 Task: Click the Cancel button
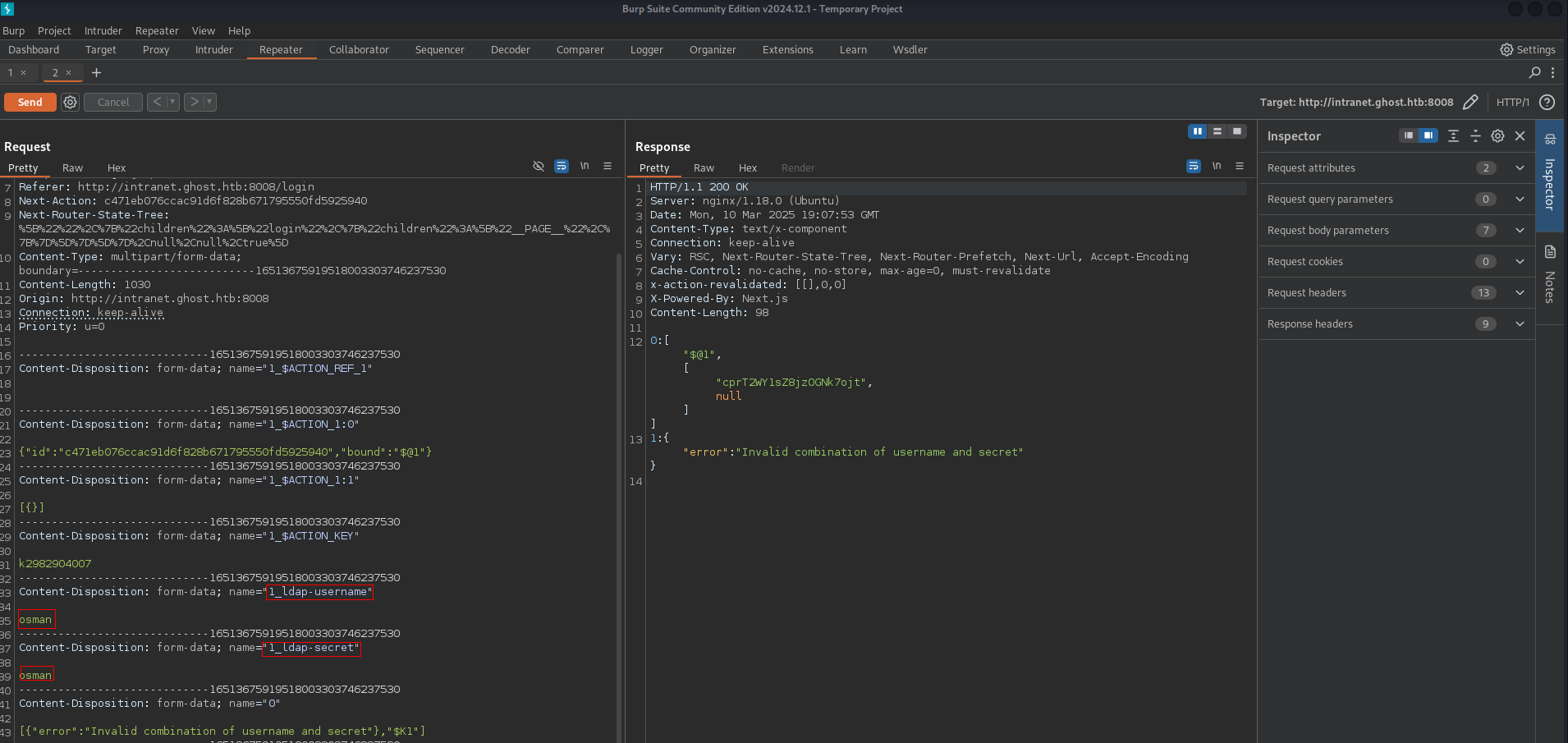[x=113, y=103]
